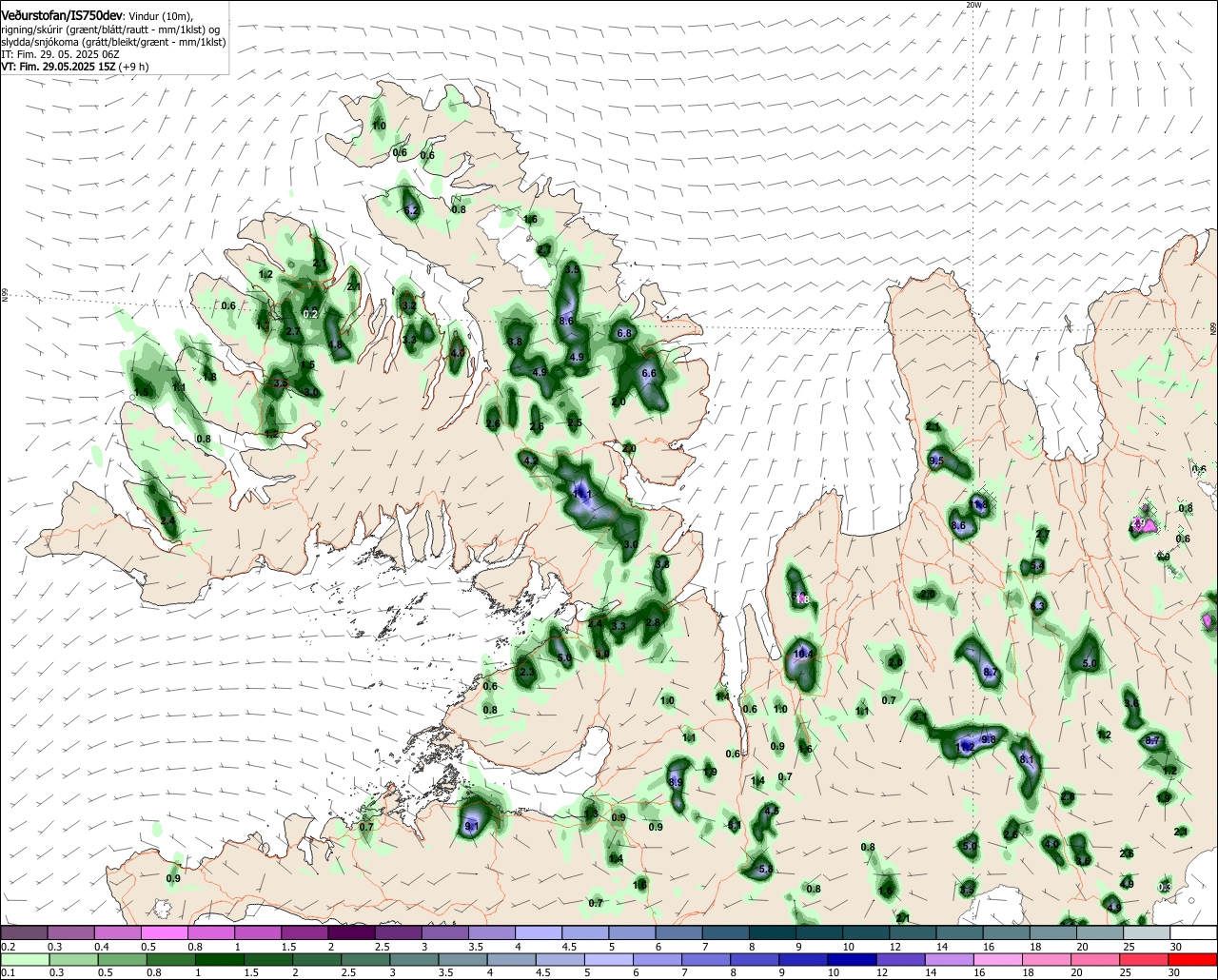
Task: Click the pale mint swatch above the 0.1 label
Action: 25,959
